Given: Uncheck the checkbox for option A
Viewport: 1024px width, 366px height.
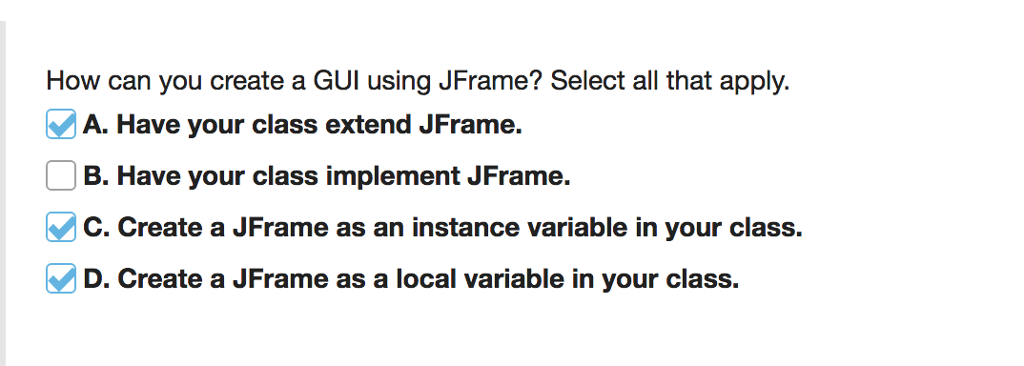Looking at the screenshot, I should pyautogui.click(x=61, y=124).
